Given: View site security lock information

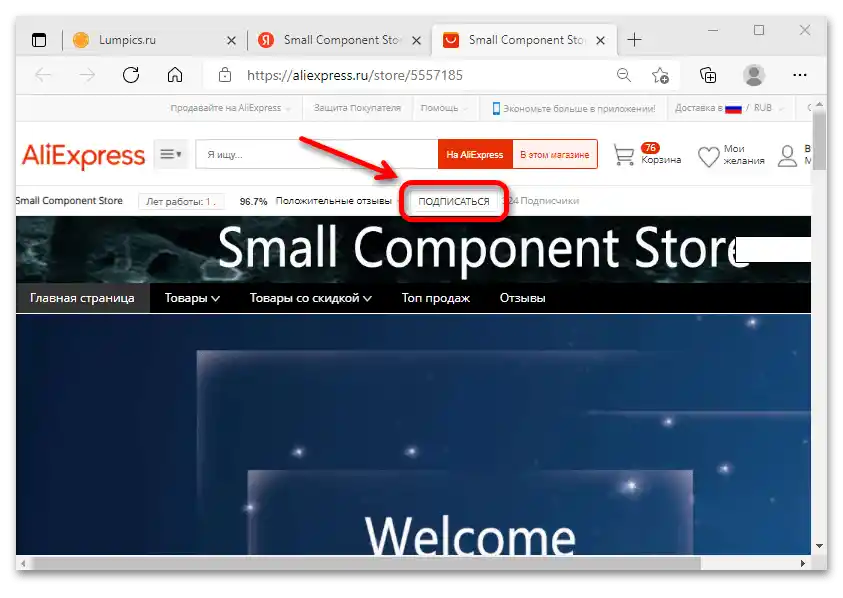Looking at the screenshot, I should [225, 75].
